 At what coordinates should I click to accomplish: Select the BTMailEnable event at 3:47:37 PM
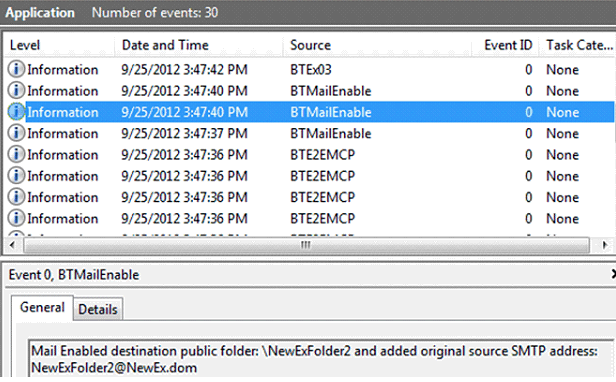[x=310, y=133]
